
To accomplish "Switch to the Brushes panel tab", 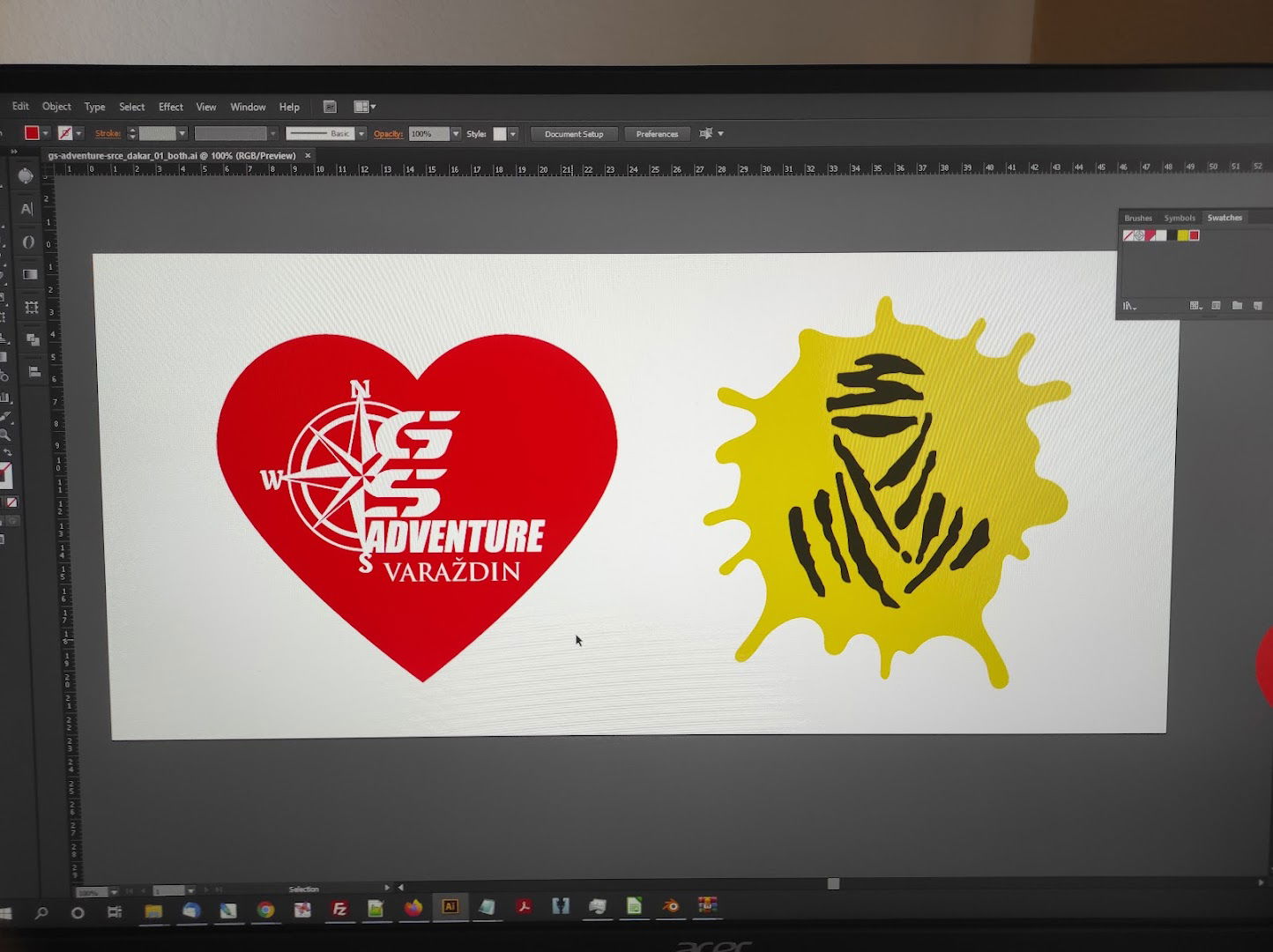I will coord(1137,218).
